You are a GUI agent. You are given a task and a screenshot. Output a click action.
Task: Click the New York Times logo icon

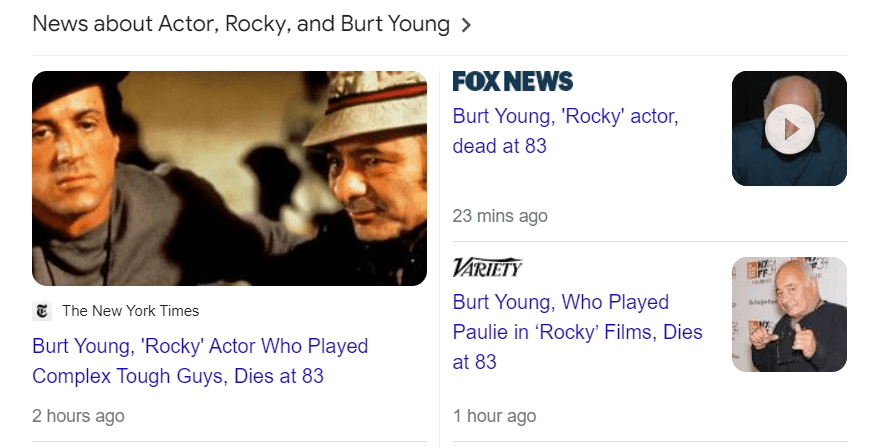click(42, 311)
